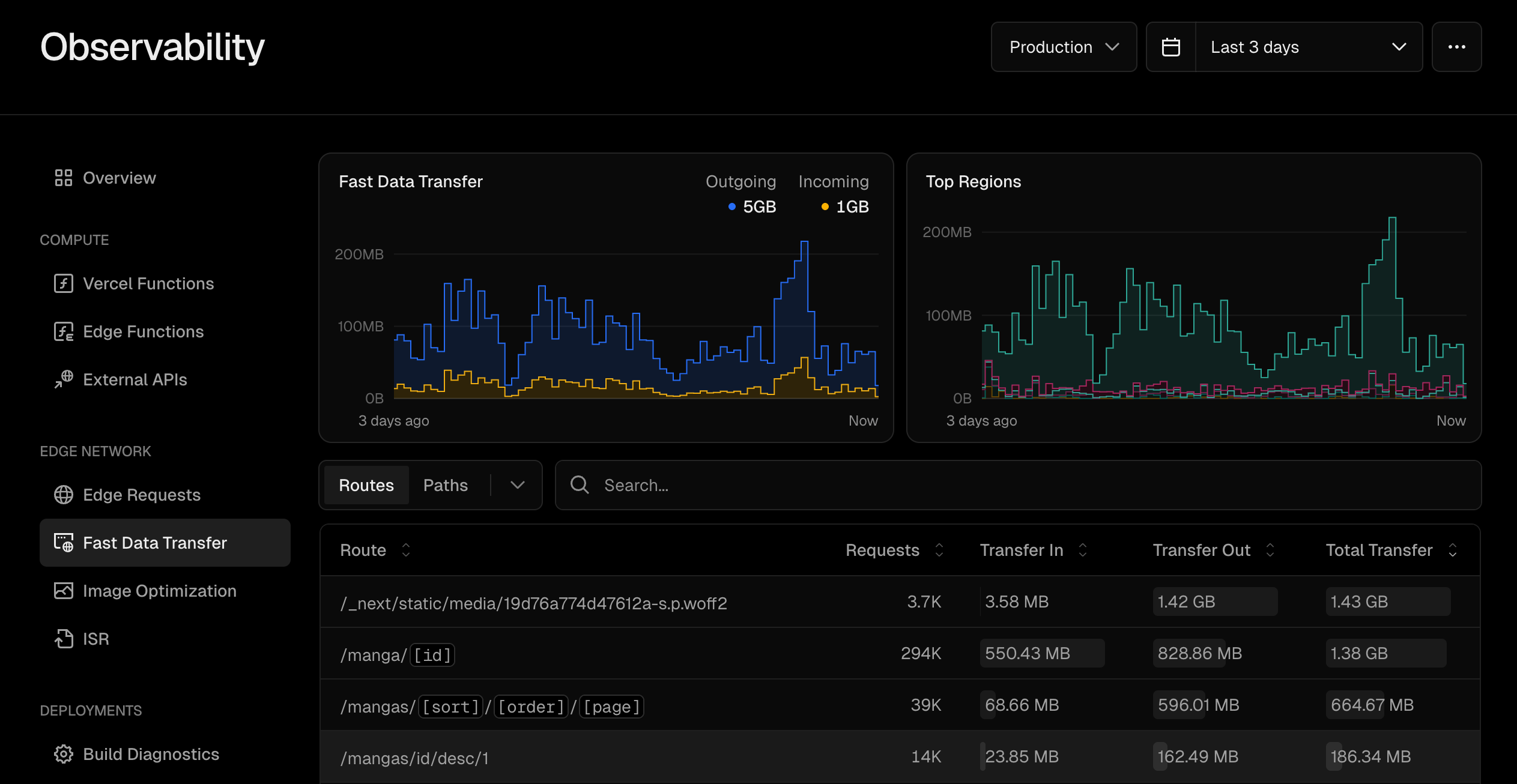Click the 550.43 MB transfer in cell
The image size is (1517, 784).
pyautogui.click(x=1042, y=653)
